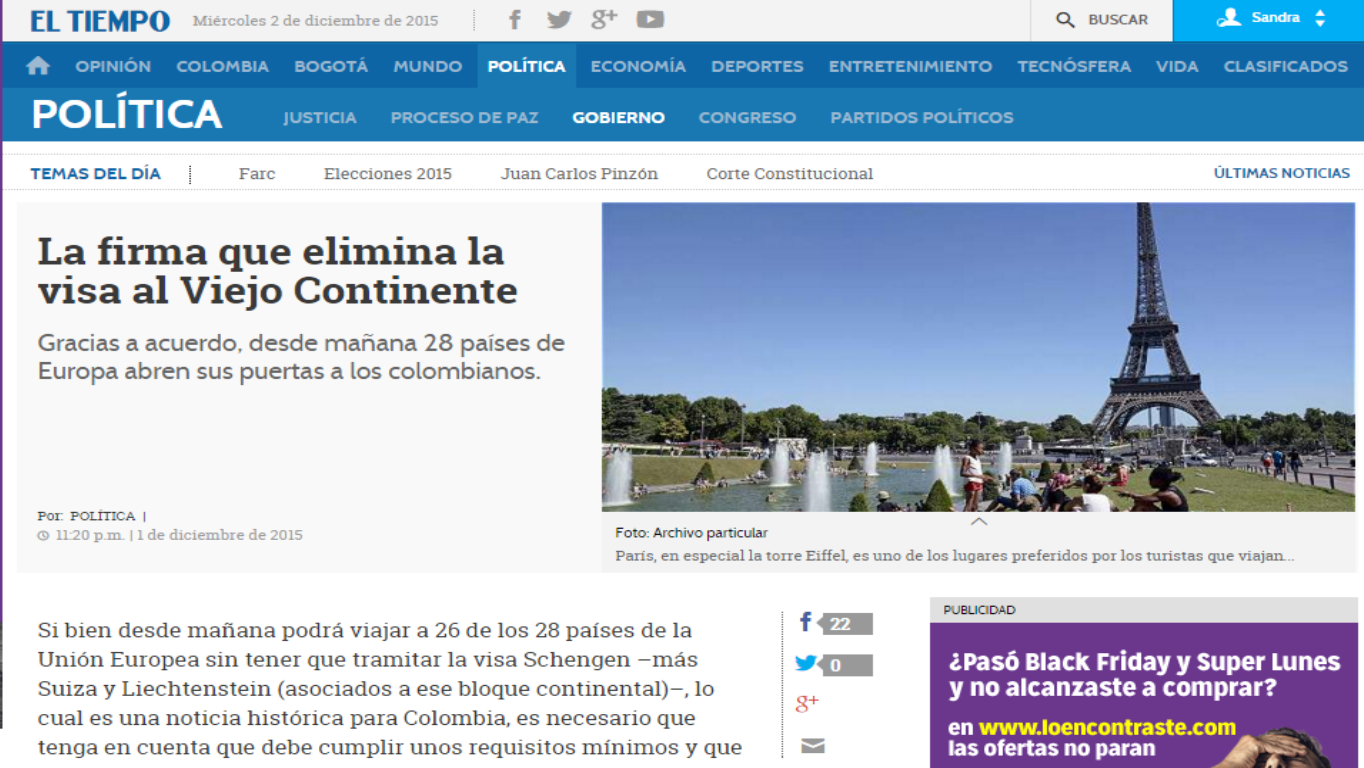This screenshot has width=1364, height=768.
Task: Open the ECONOMÍA section
Action: click(638, 66)
